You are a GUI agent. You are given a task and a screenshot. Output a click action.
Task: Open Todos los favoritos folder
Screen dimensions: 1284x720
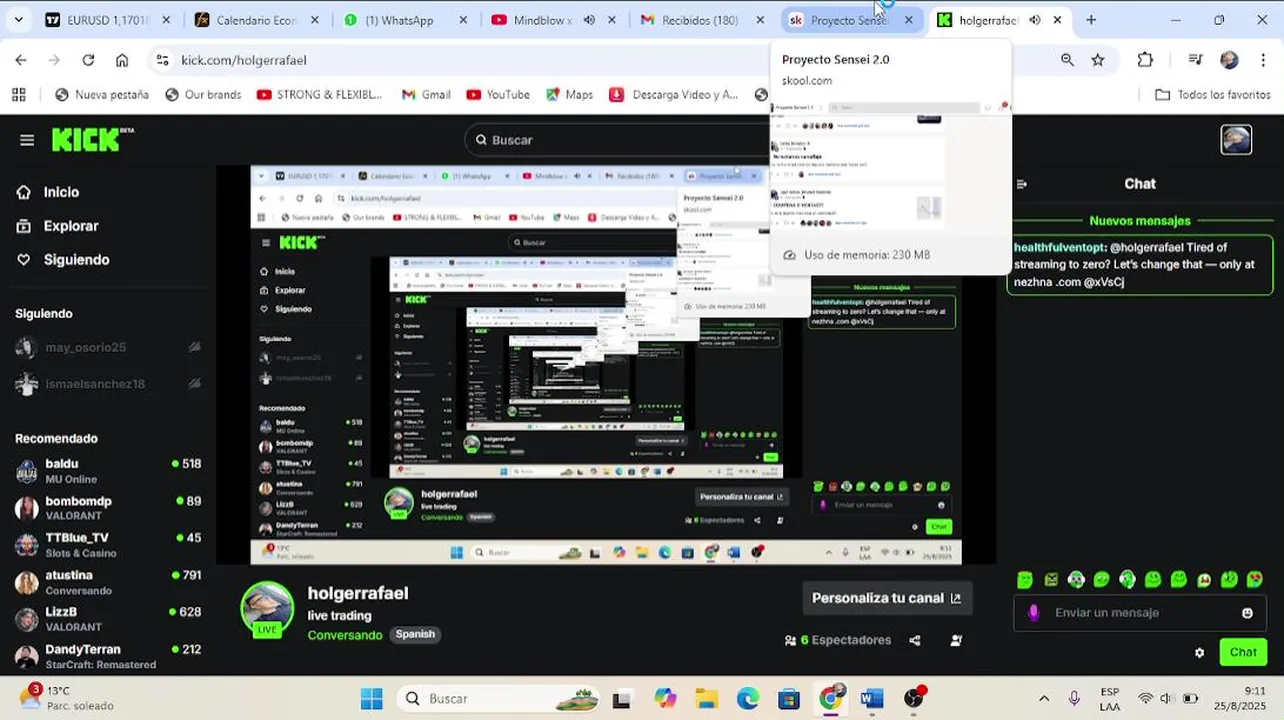coord(1212,95)
